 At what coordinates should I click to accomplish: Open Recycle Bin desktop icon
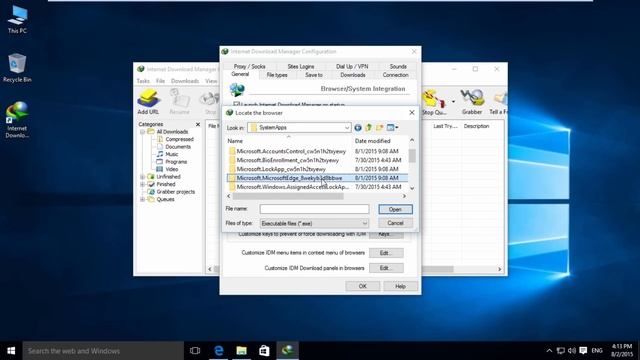coord(17,68)
